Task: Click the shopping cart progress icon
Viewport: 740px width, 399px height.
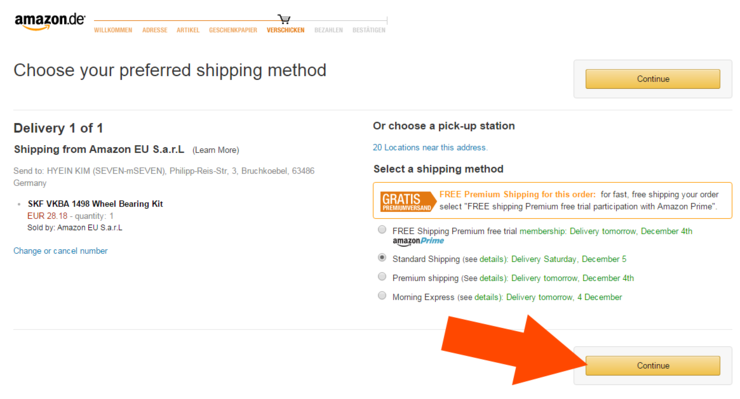Action: pyautogui.click(x=284, y=19)
